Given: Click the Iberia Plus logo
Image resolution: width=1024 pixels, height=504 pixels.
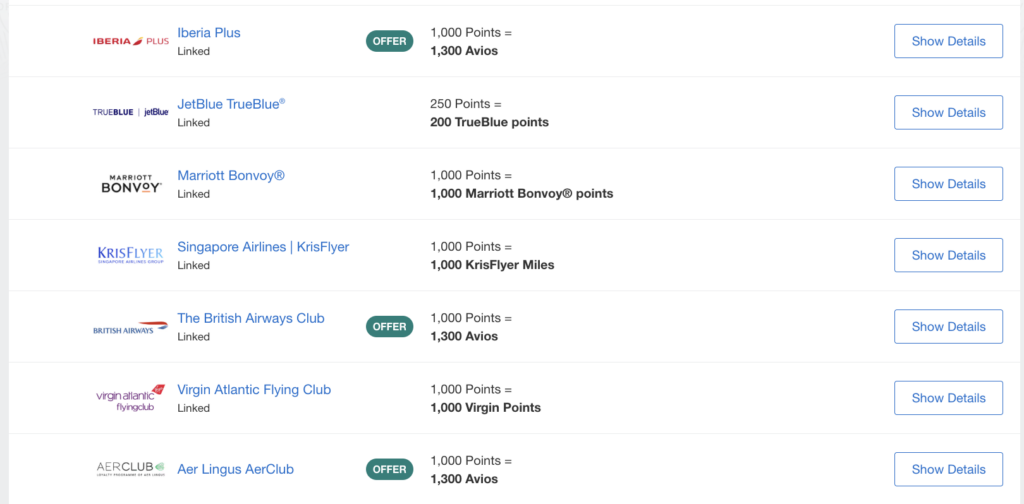Looking at the screenshot, I should (x=131, y=41).
